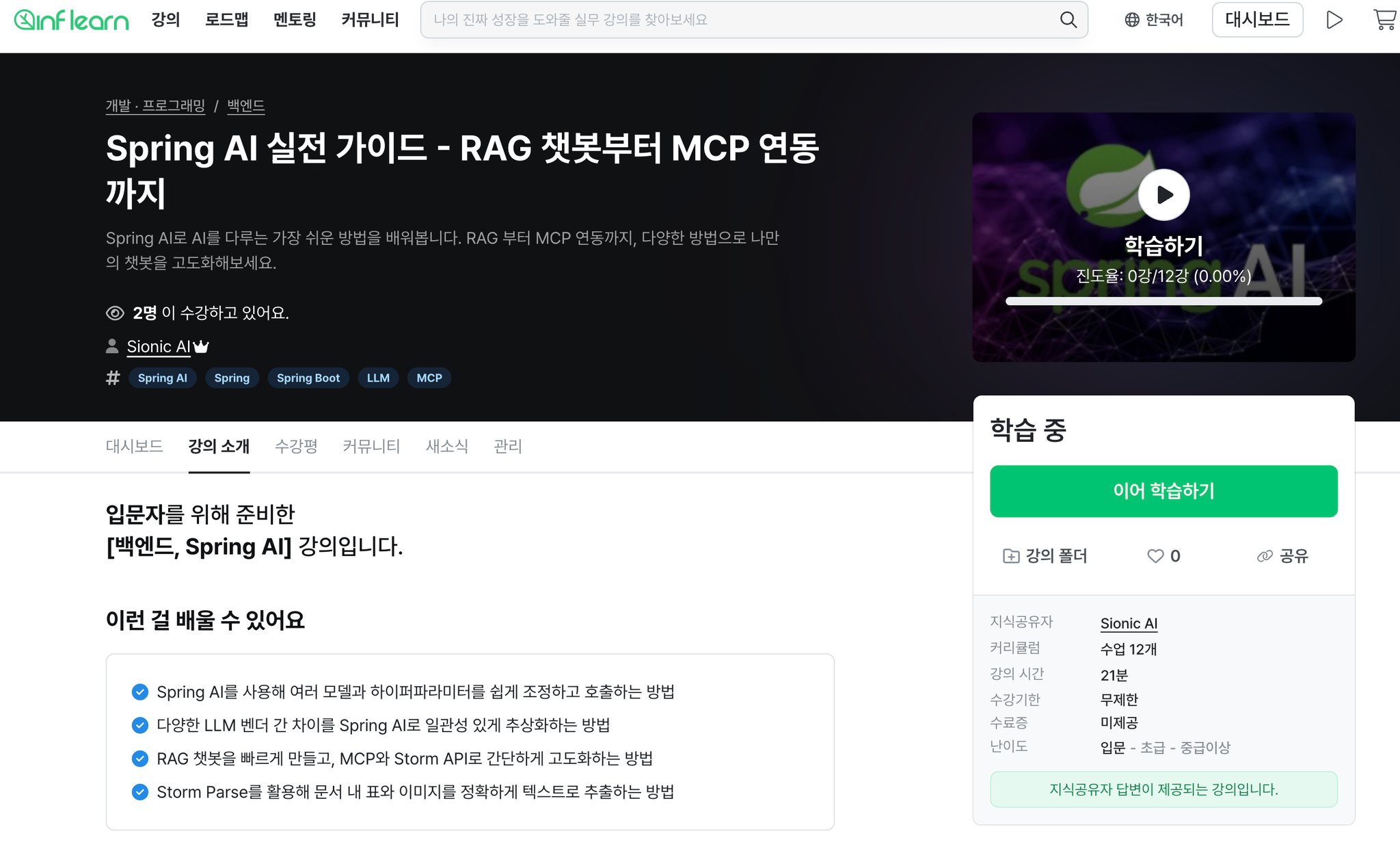Open the 커뮤니티 course tab
Viewport: 1400px width, 842px height.
(x=371, y=447)
